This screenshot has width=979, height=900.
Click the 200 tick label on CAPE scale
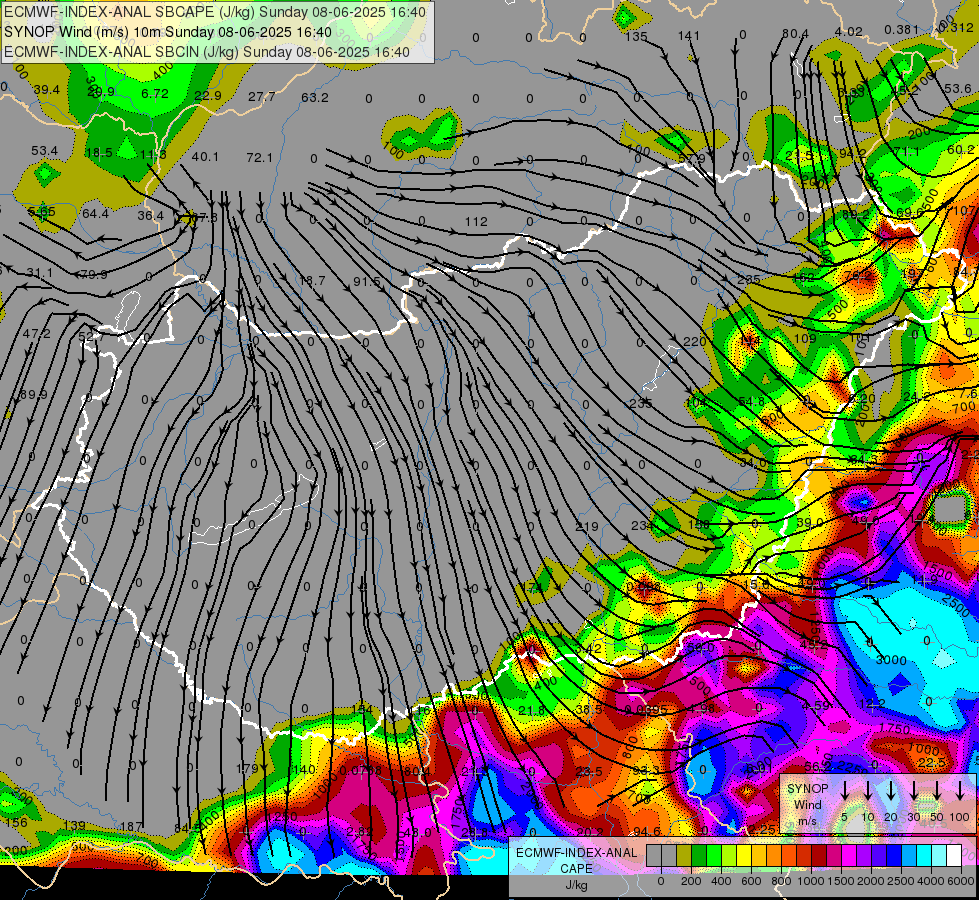691,881
